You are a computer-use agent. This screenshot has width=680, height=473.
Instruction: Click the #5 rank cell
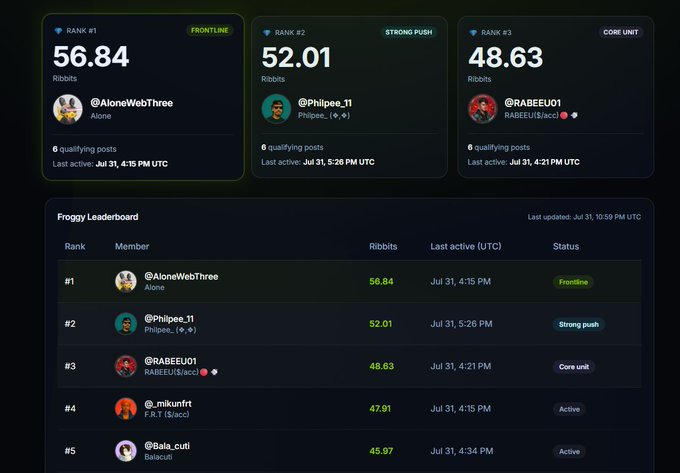point(70,451)
